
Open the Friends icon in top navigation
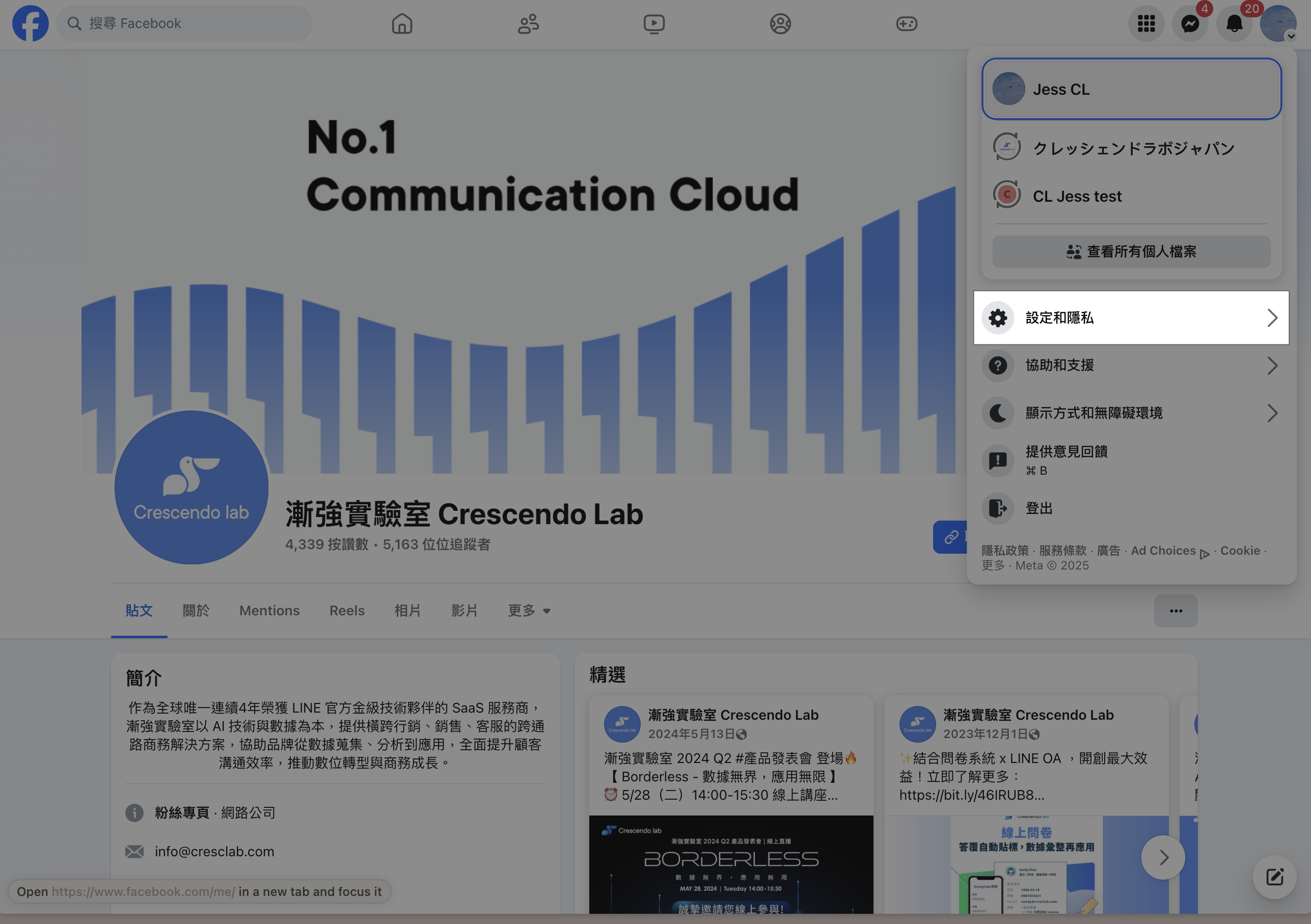[528, 23]
